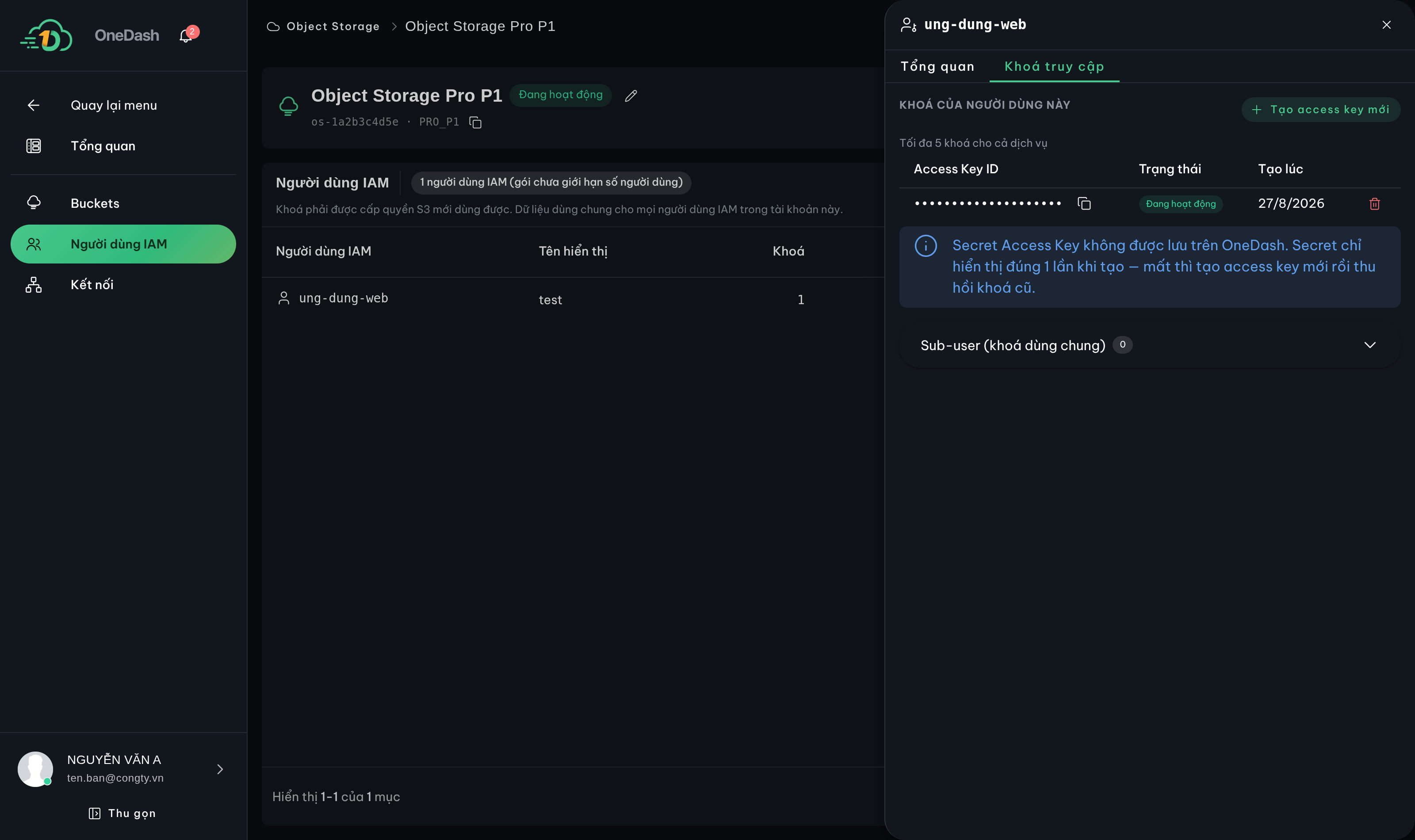Click the info icon in Secret Access Key notice
The width and height of the screenshot is (1415, 840).
pyautogui.click(x=926, y=246)
